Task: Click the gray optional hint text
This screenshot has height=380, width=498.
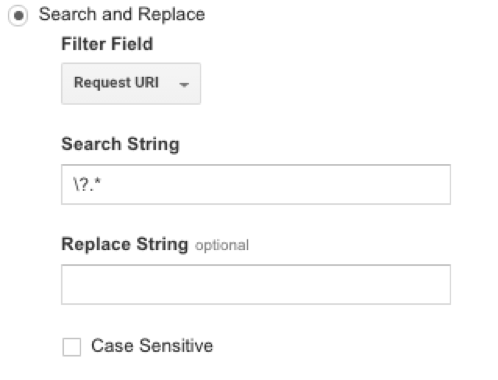Action: click(222, 246)
